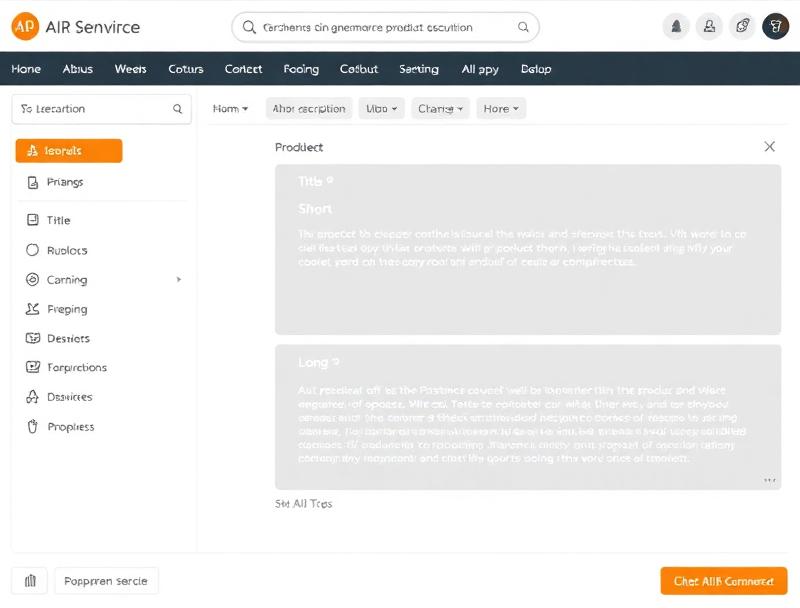Viewport: 800px width, 608px height.
Task: Click the bell notification icon in header
Action: (676, 27)
